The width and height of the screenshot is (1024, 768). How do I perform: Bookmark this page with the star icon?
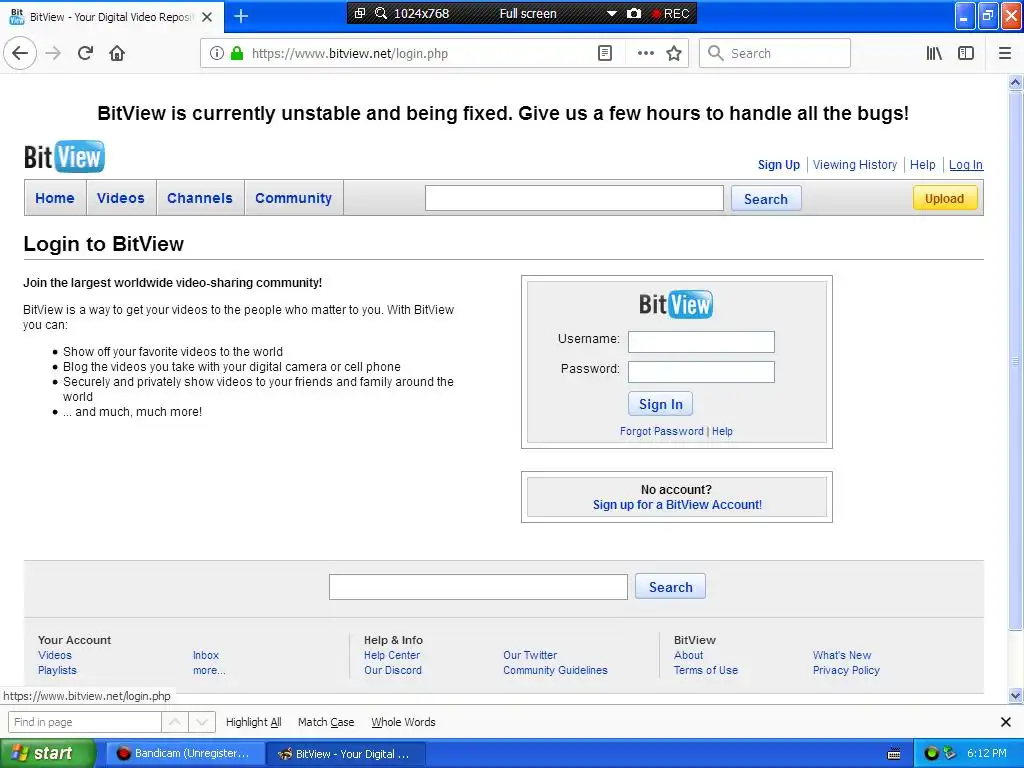tap(674, 54)
